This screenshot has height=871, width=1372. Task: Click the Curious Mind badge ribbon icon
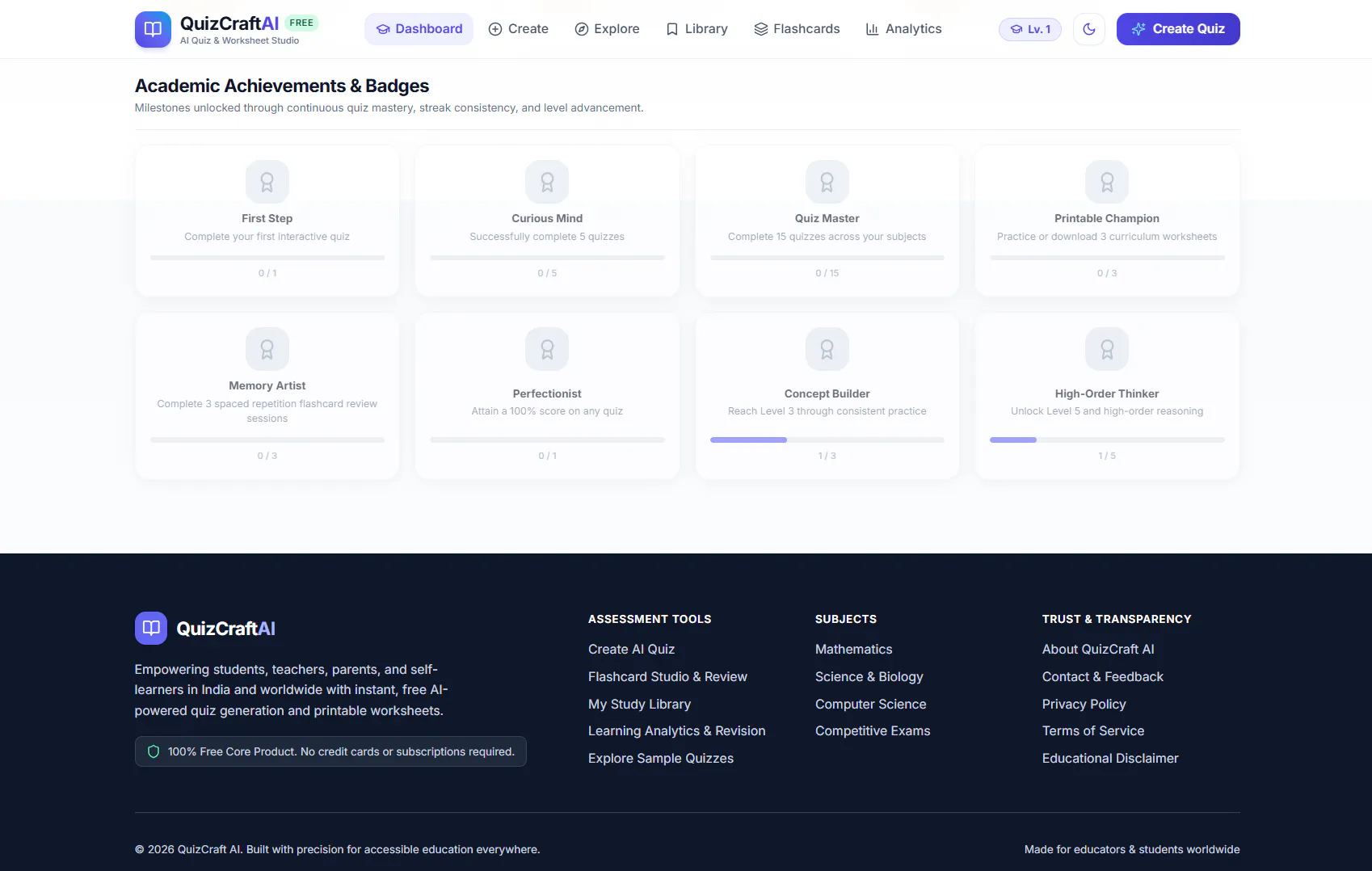pyautogui.click(x=547, y=182)
